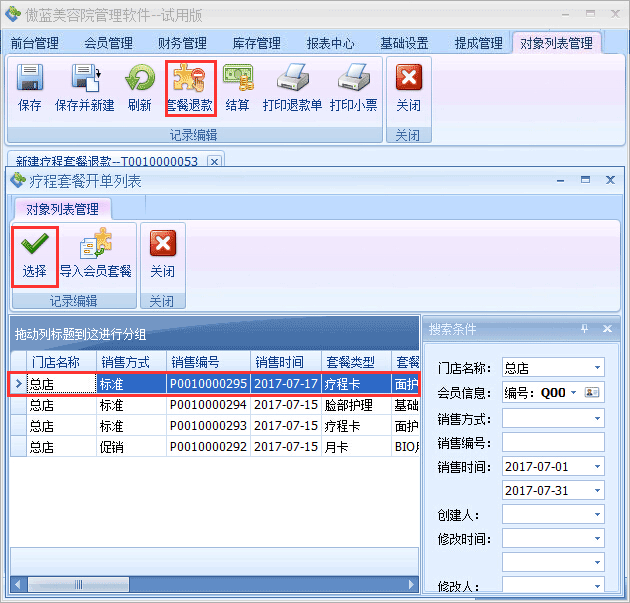Image resolution: width=630 pixels, height=603 pixels.
Task: Open the 会员管理 menu tab
Action: coord(108,43)
